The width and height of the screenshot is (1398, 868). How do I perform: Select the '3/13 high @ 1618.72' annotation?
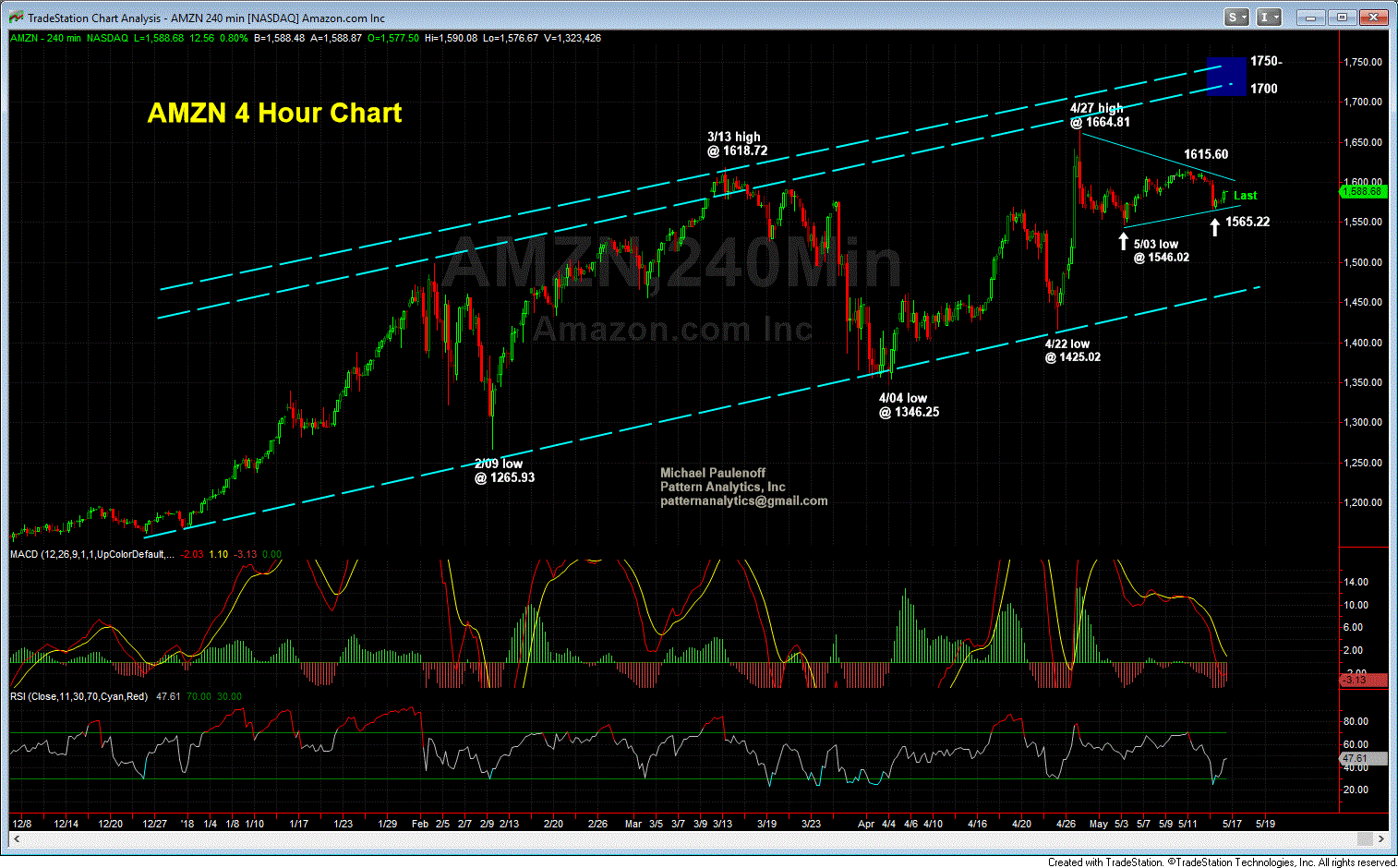[738, 144]
